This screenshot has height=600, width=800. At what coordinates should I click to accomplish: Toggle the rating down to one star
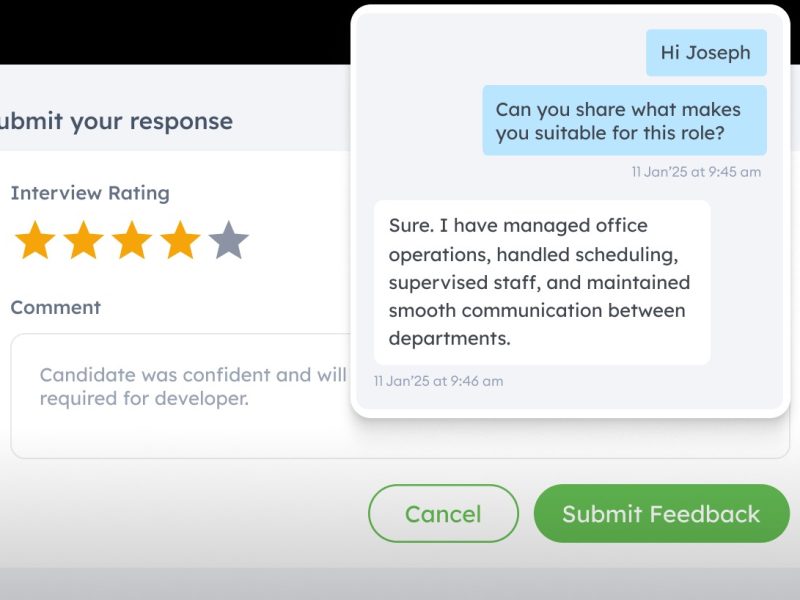pos(36,240)
